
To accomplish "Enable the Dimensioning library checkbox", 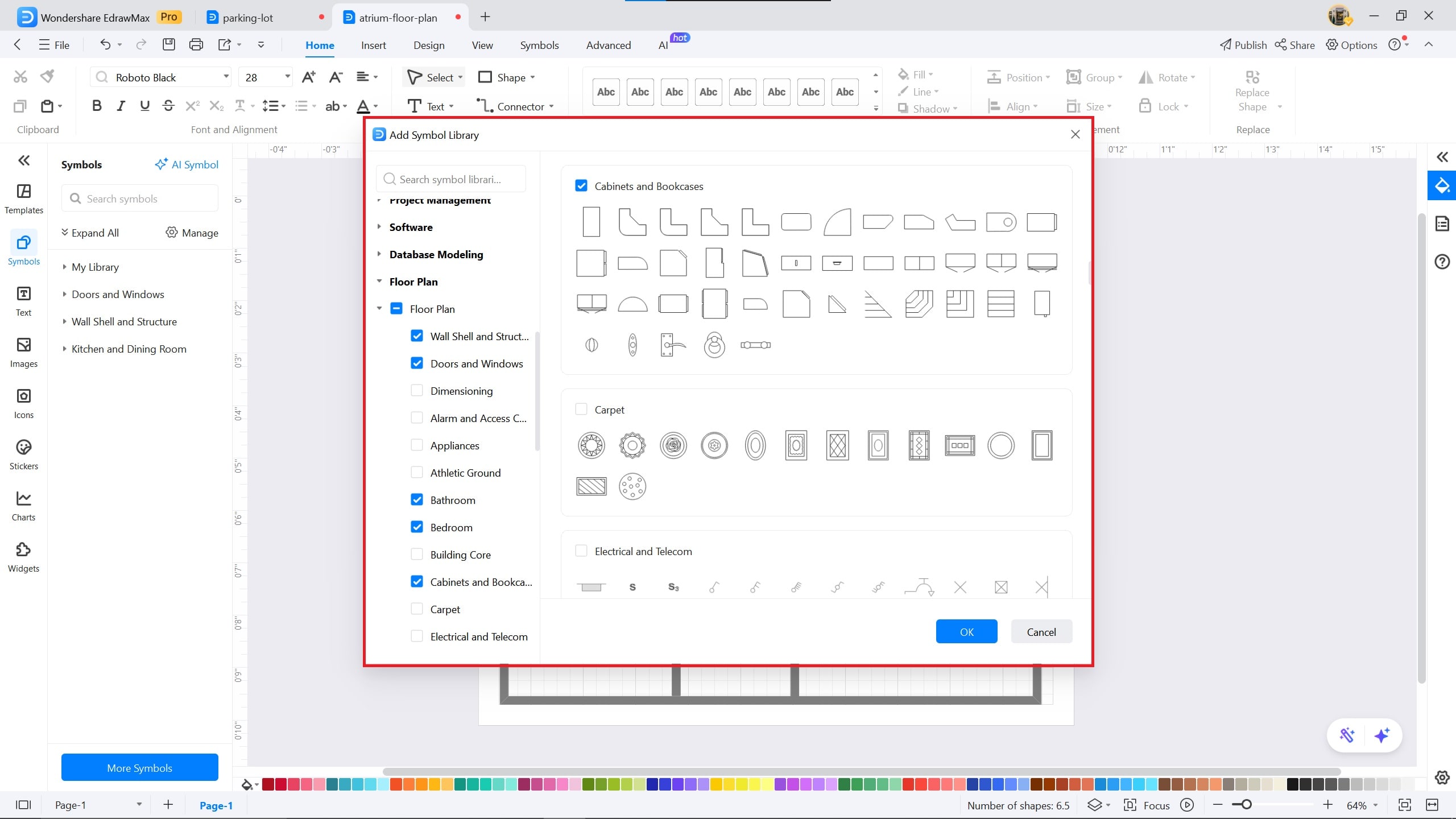I will click(x=417, y=391).
